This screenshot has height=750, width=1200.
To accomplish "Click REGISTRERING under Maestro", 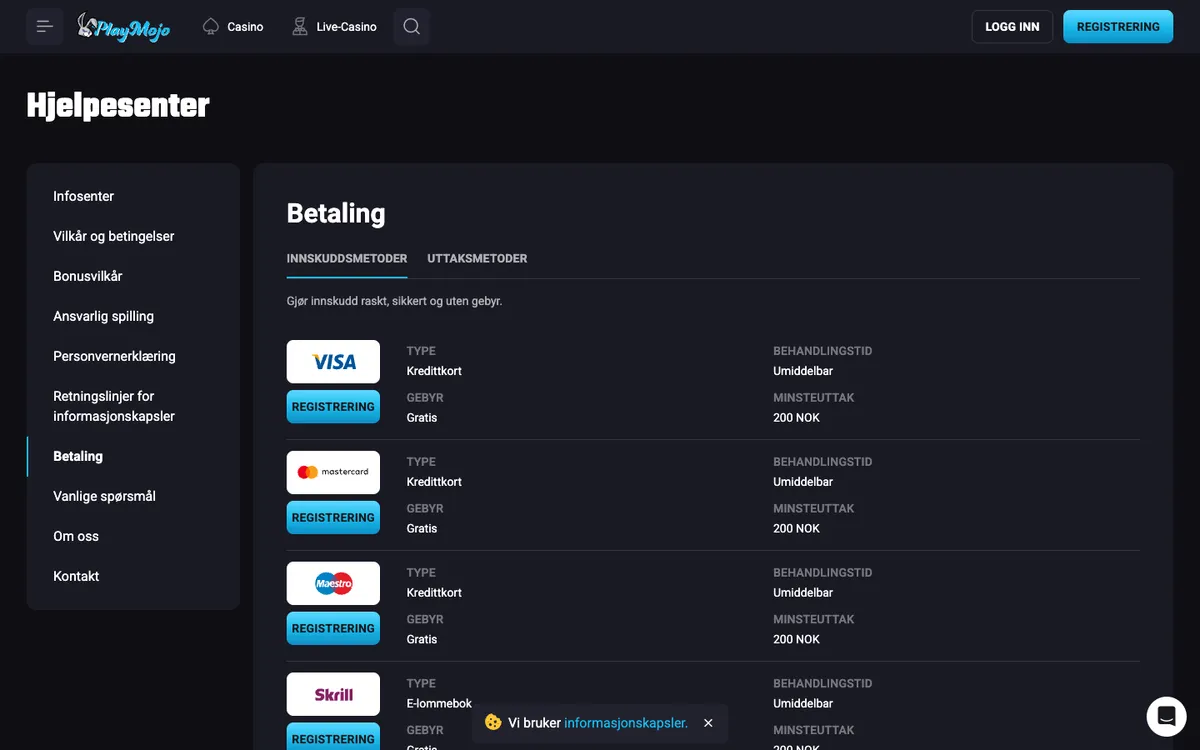I will pos(333,629).
